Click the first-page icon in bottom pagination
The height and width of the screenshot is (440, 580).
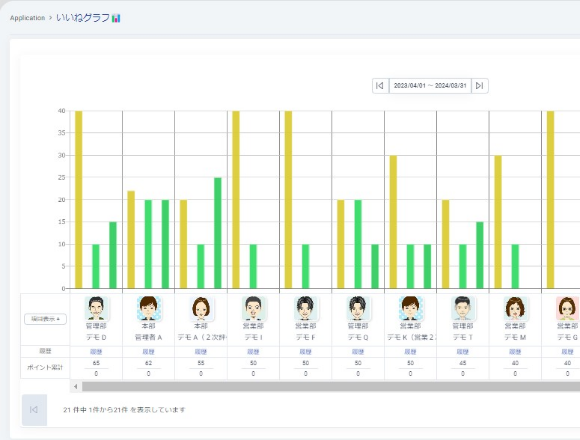click(34, 410)
